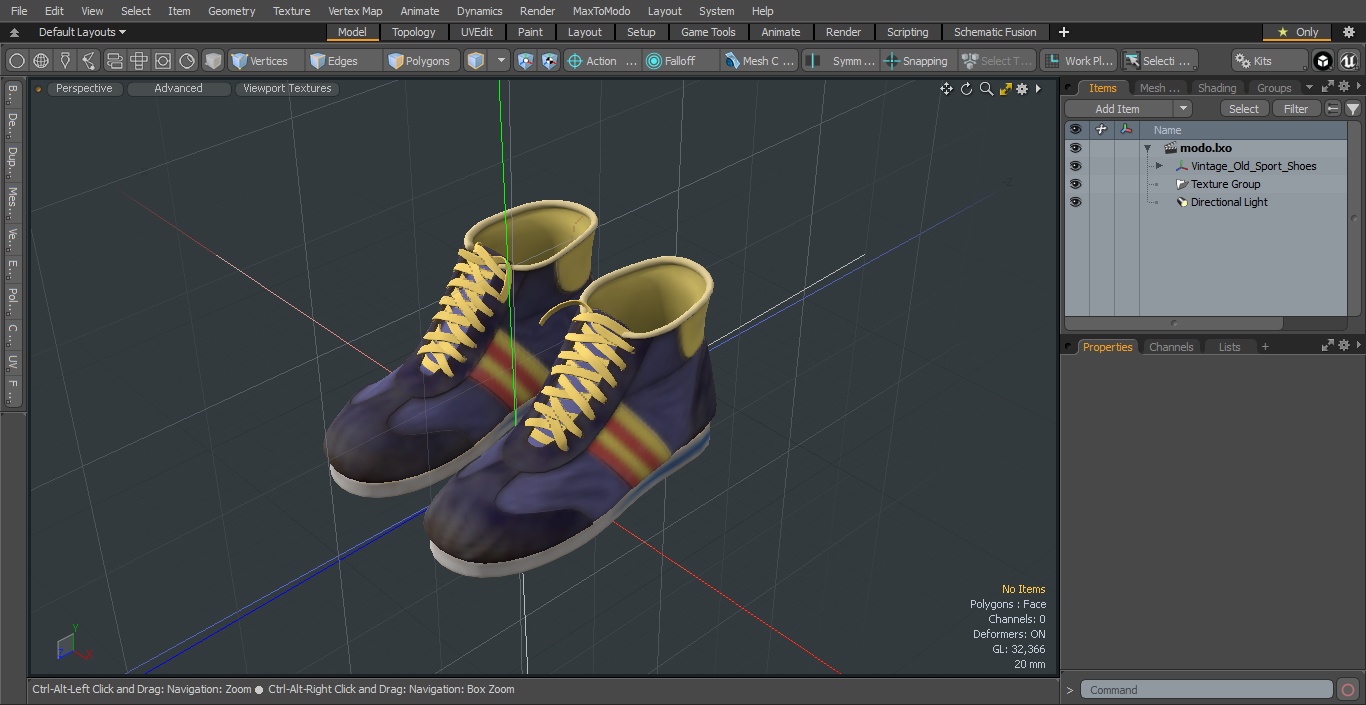The image size is (1366, 705).
Task: Toggle the Snapping button
Action: (916, 61)
